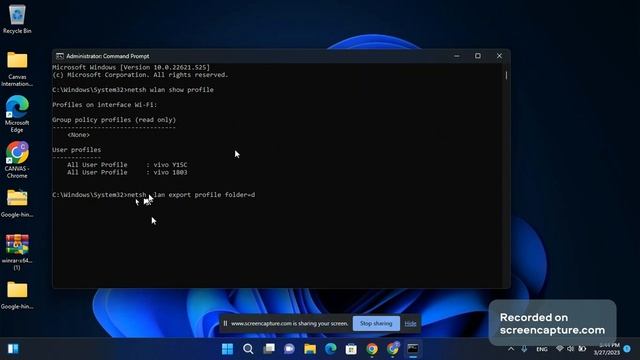Open the CANVAS - Chrome shortcut

17,160
